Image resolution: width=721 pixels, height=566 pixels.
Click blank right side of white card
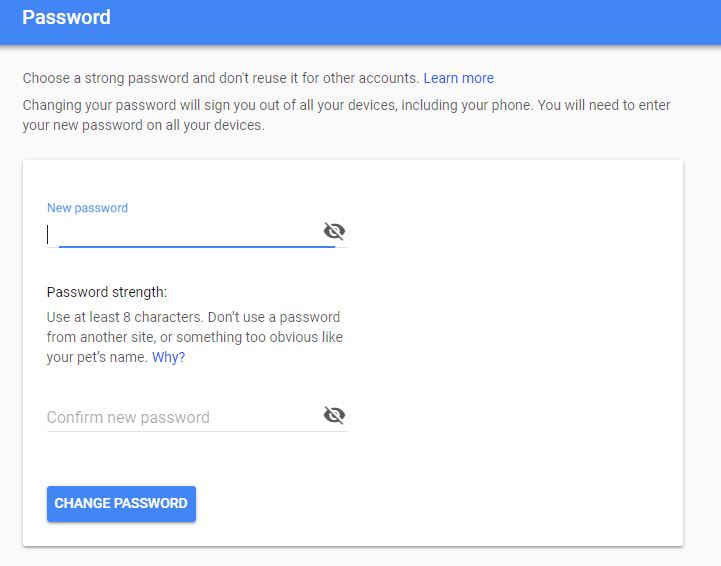coord(520,350)
